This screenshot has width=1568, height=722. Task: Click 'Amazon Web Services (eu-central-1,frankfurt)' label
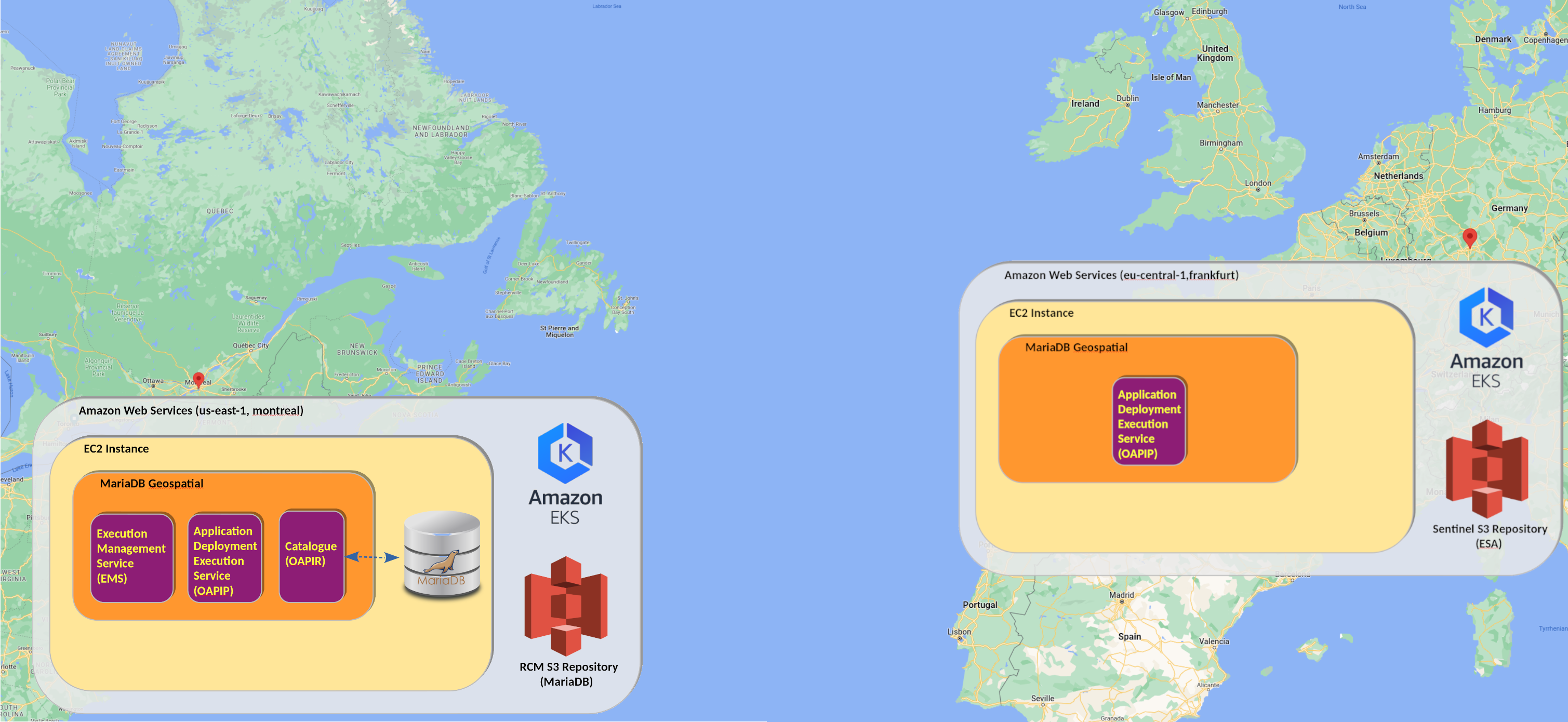1121,275
